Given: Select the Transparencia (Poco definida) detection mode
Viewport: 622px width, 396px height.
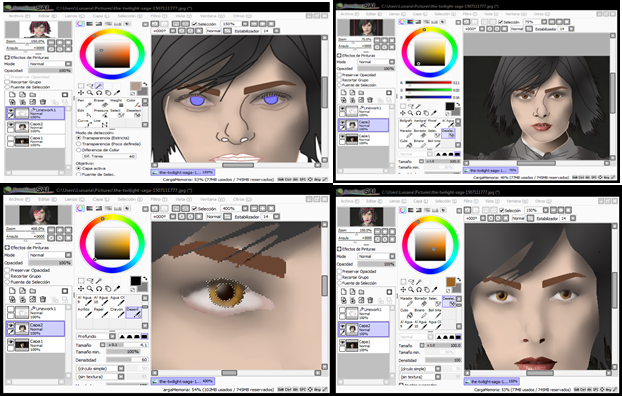Looking at the screenshot, I should (x=109, y=144).
